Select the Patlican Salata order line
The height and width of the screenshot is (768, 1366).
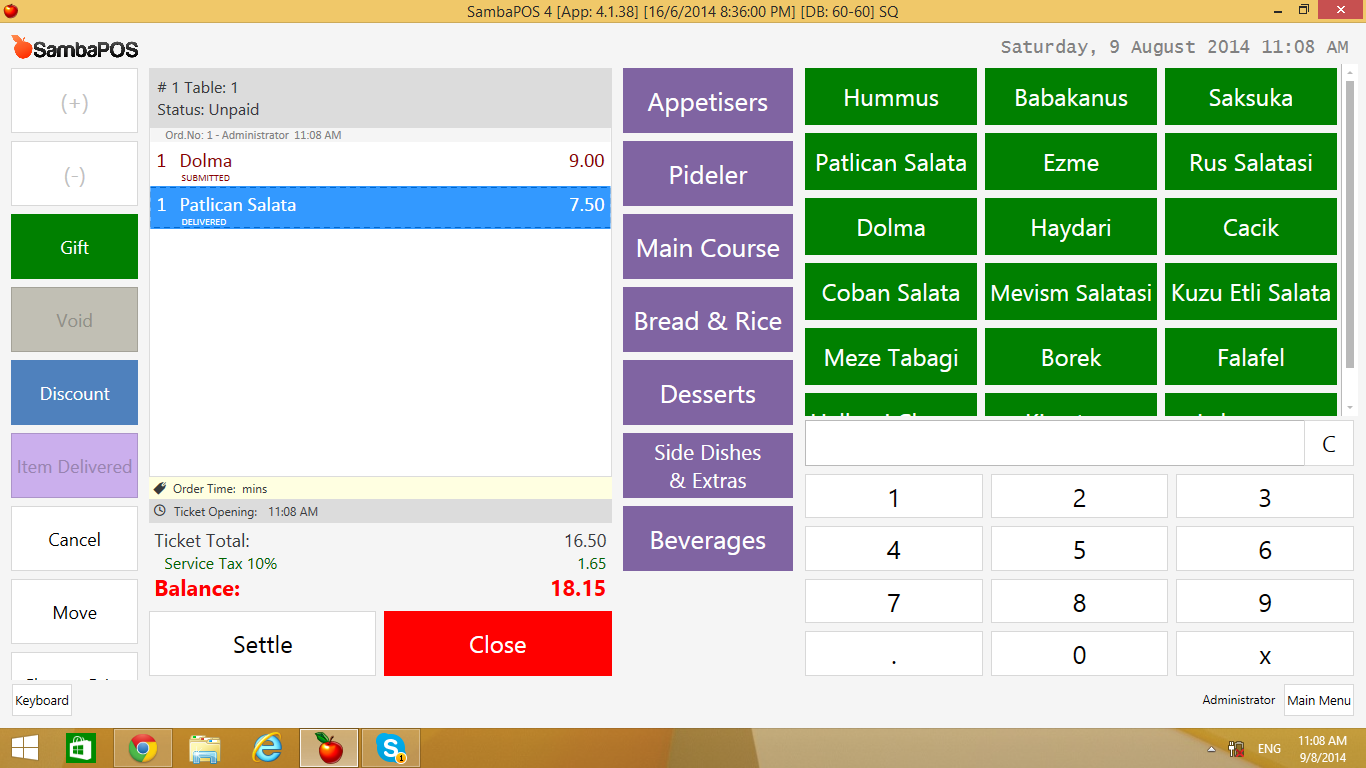click(380, 207)
